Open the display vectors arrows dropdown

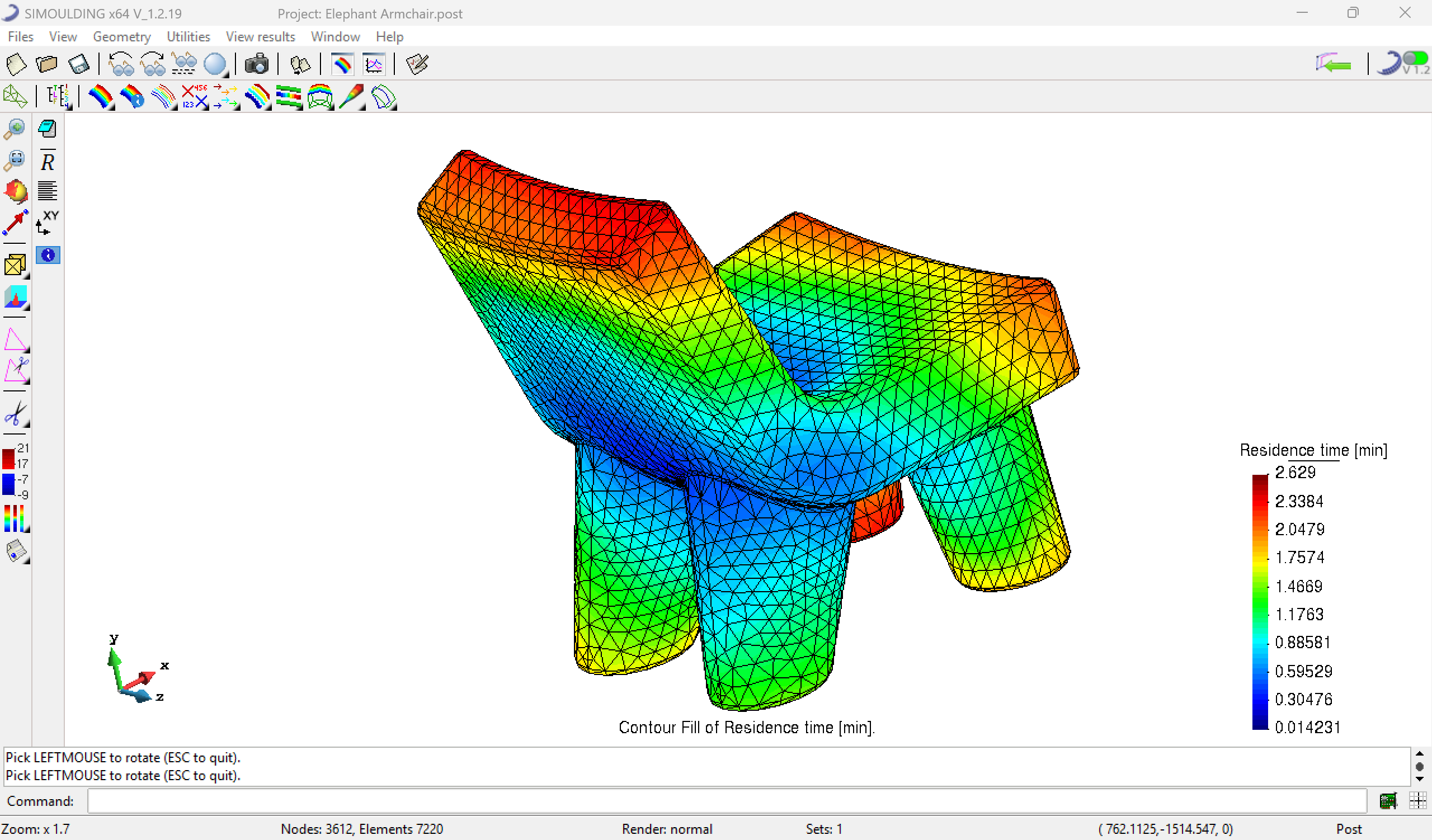point(226,97)
